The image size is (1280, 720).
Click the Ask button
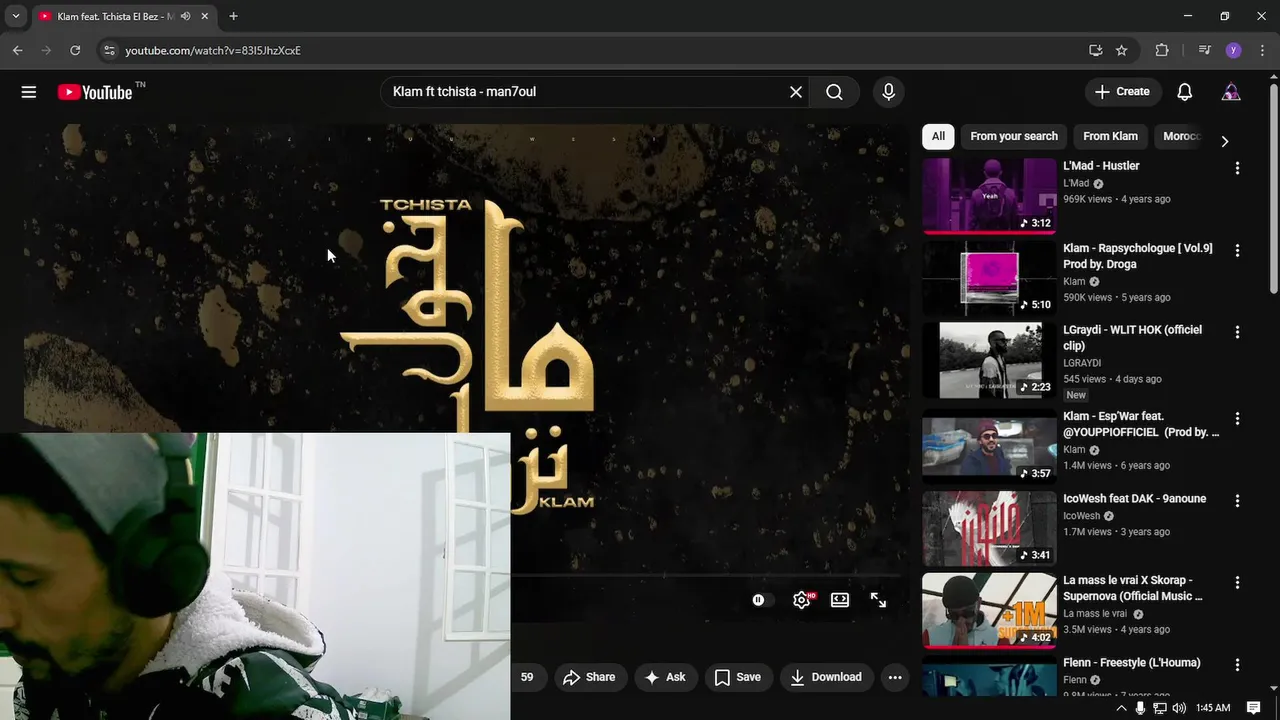665,677
